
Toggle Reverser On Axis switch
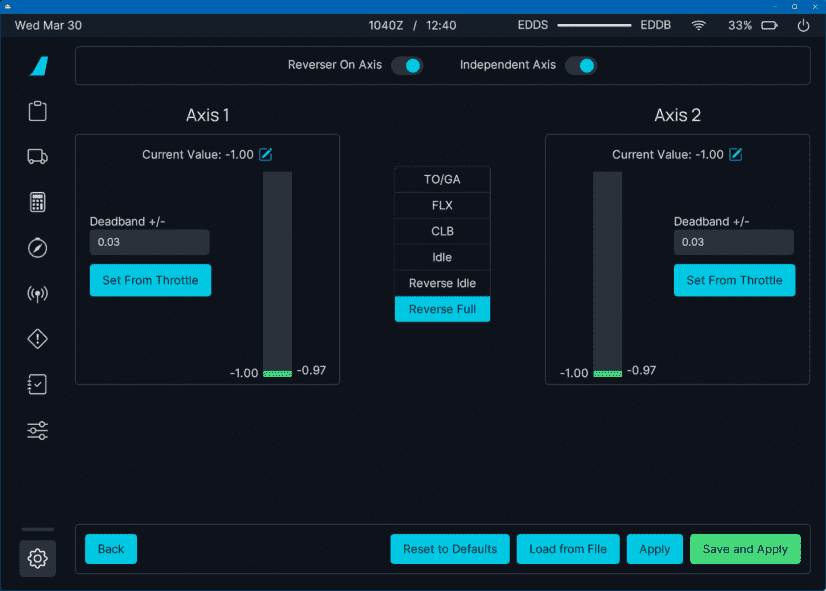pyautogui.click(x=406, y=65)
